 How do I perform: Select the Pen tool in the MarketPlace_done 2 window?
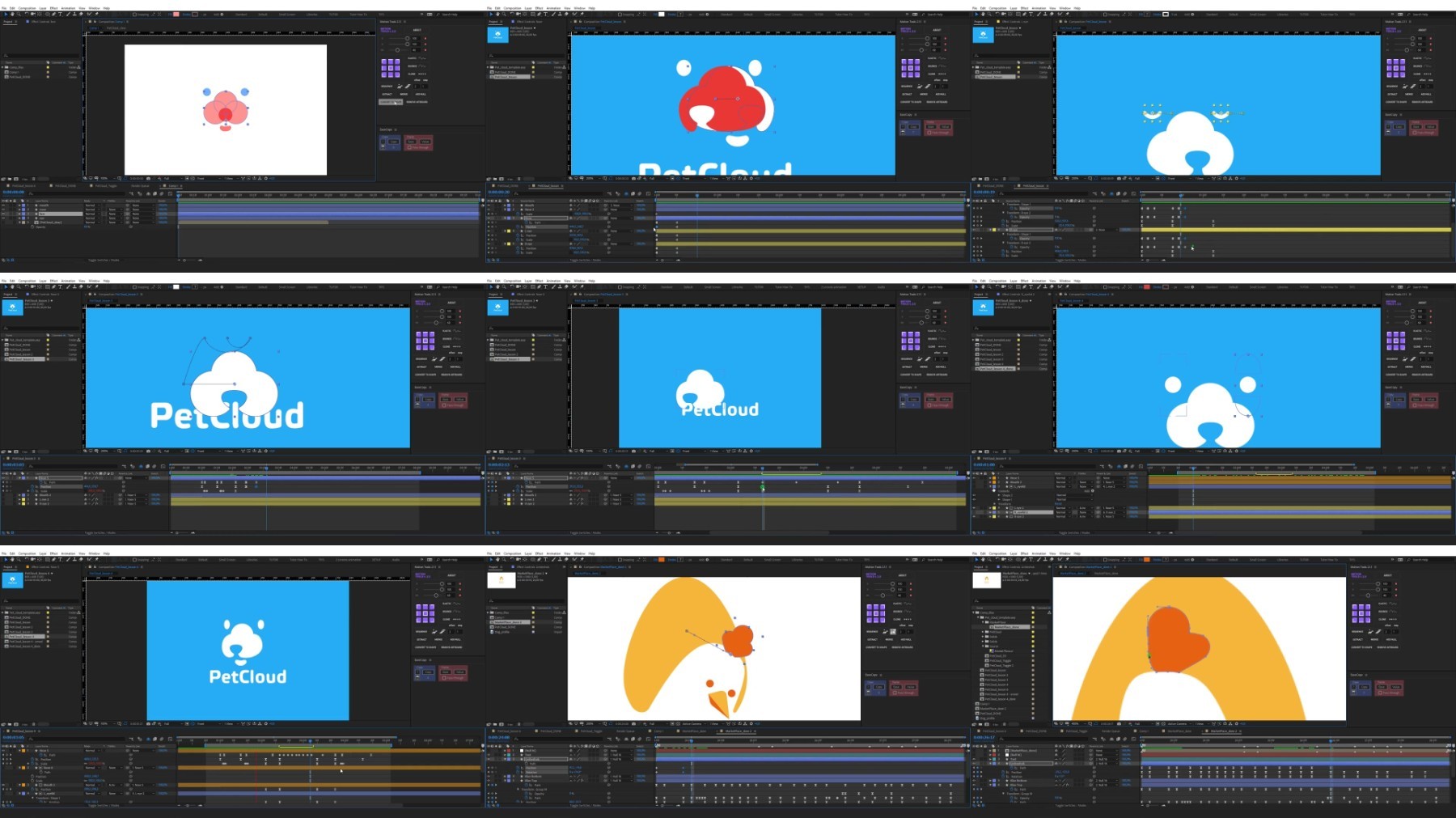point(1024,560)
